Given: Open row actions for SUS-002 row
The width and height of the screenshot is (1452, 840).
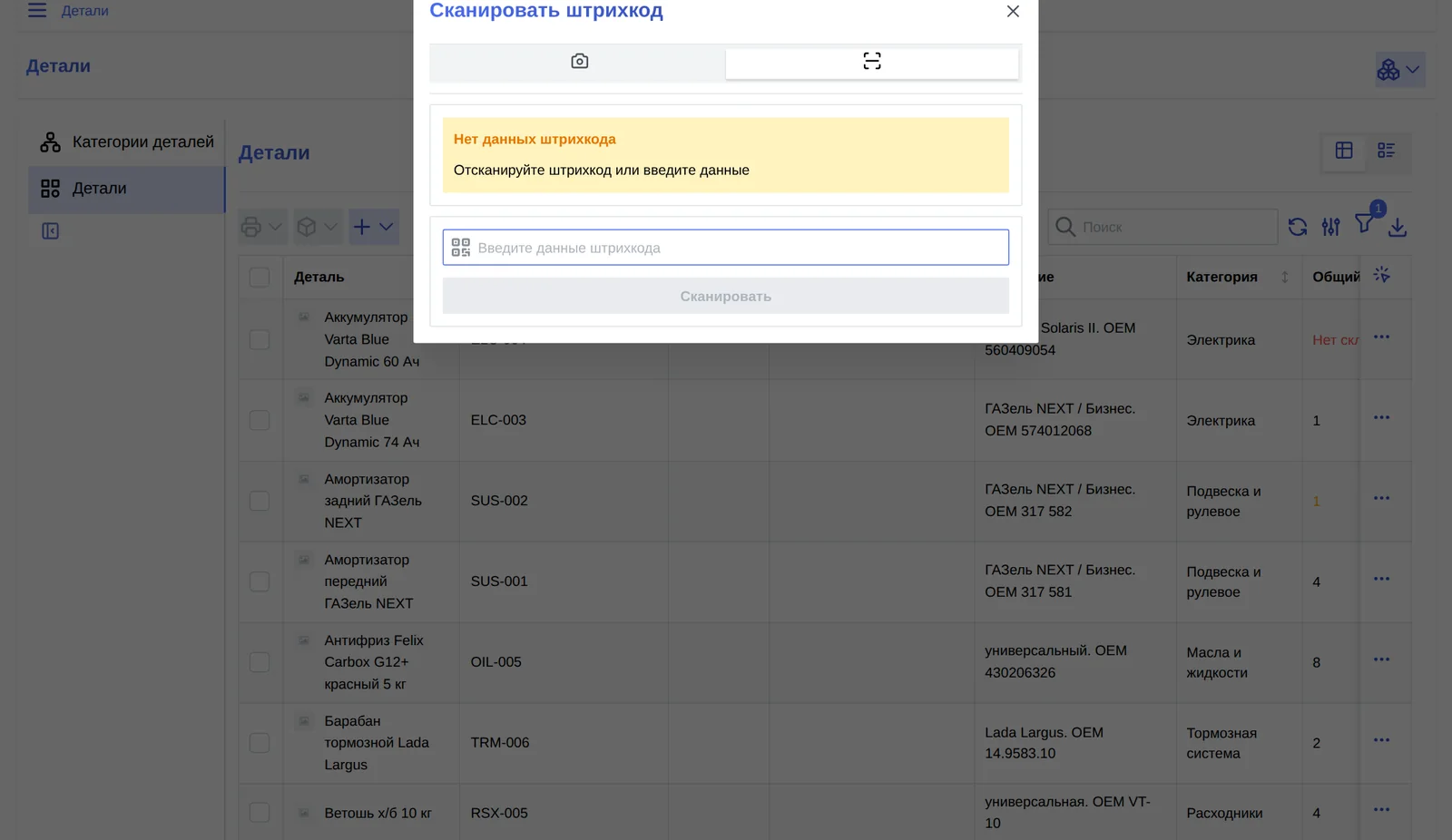Looking at the screenshot, I should pyautogui.click(x=1381, y=499).
